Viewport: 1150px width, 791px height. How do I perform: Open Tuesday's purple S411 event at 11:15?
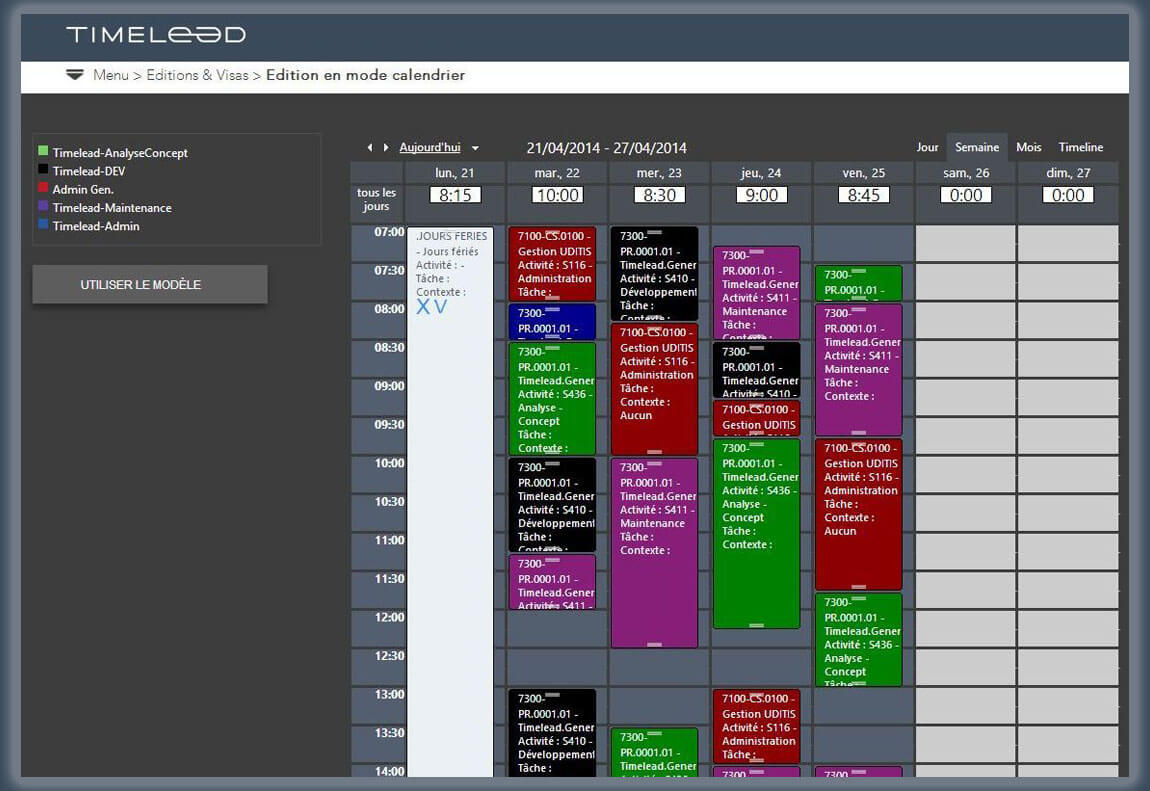pos(552,582)
